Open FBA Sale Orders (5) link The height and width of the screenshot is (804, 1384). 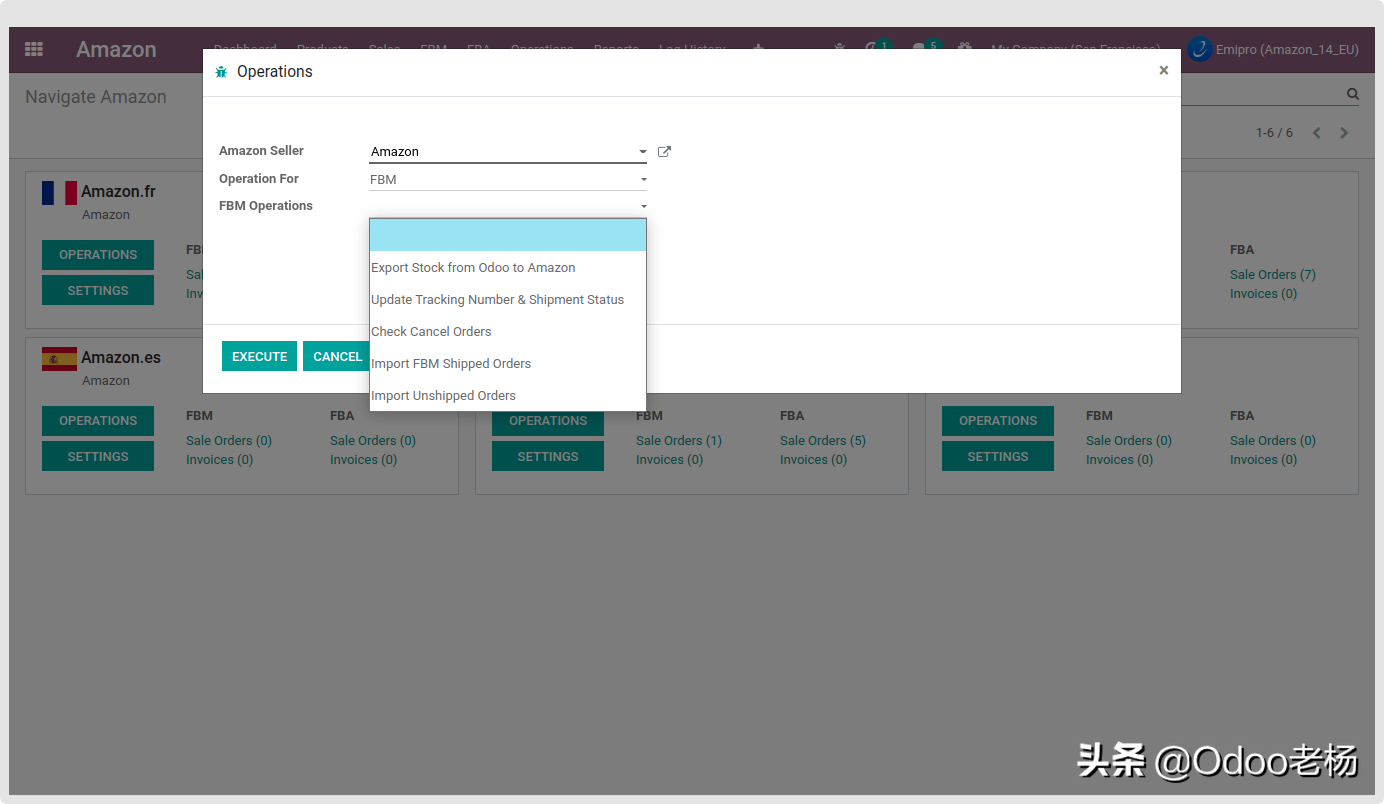pos(823,441)
